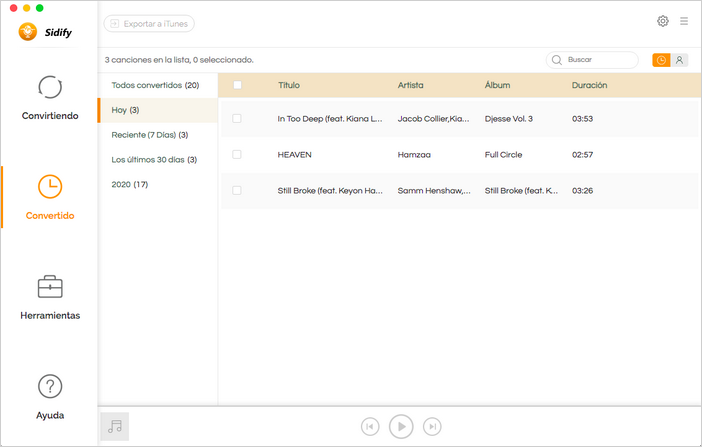Minimize the window with yellow button
Viewport: 702px width, 447px height.
click(26, 8)
